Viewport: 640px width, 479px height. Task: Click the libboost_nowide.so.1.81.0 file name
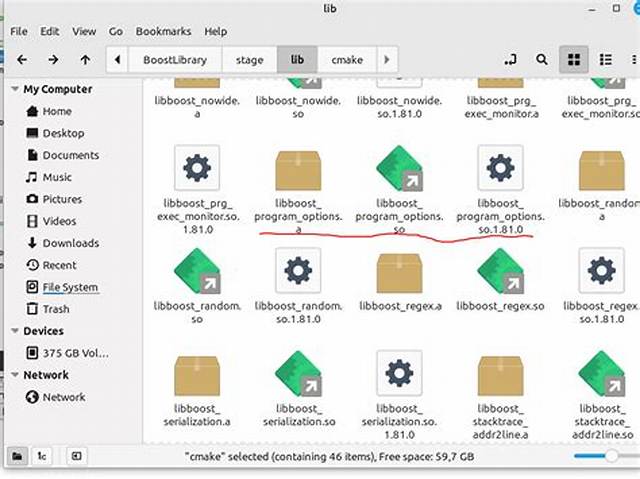pyautogui.click(x=400, y=107)
